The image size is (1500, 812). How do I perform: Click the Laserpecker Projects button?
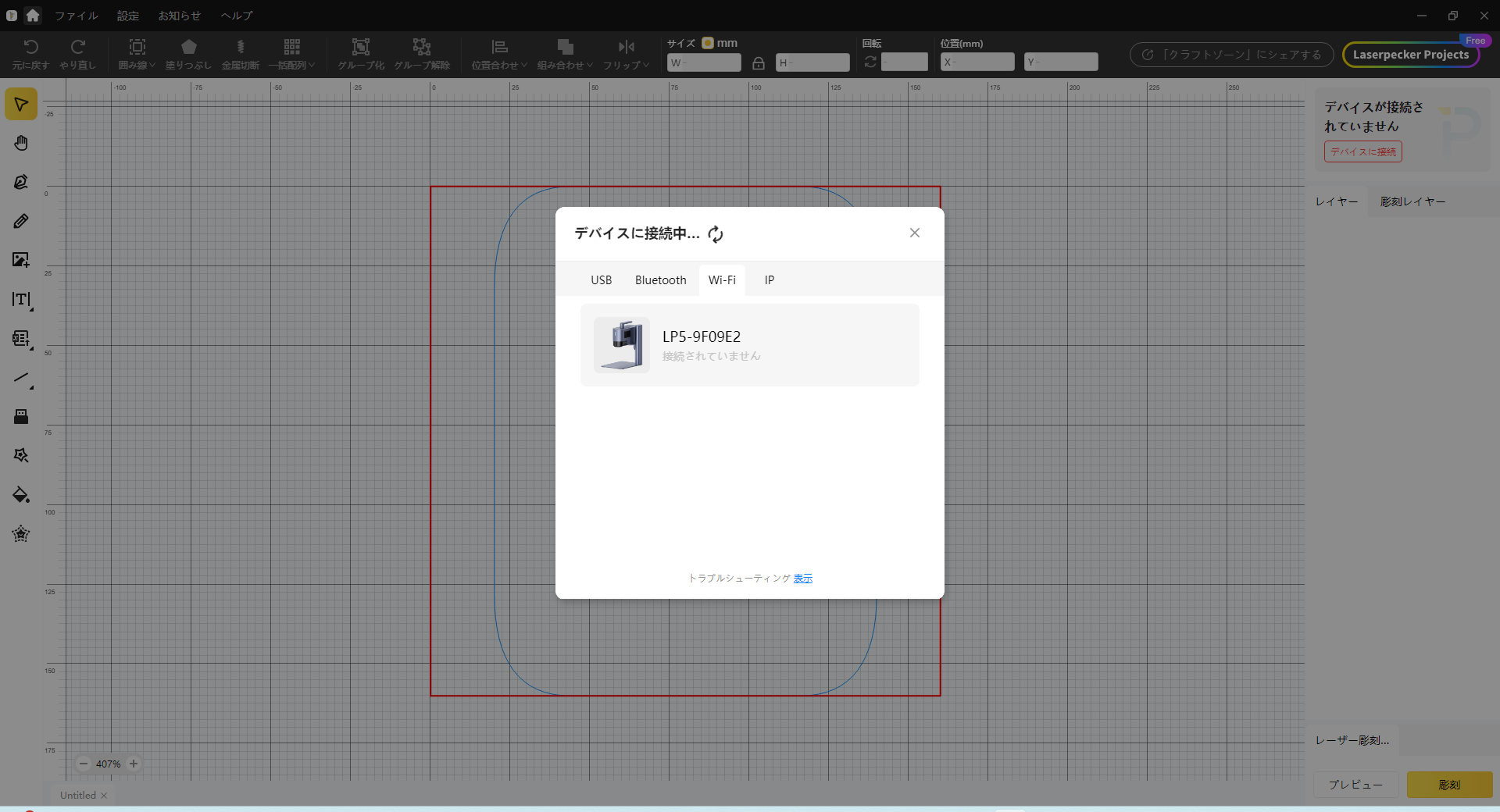pyautogui.click(x=1411, y=55)
